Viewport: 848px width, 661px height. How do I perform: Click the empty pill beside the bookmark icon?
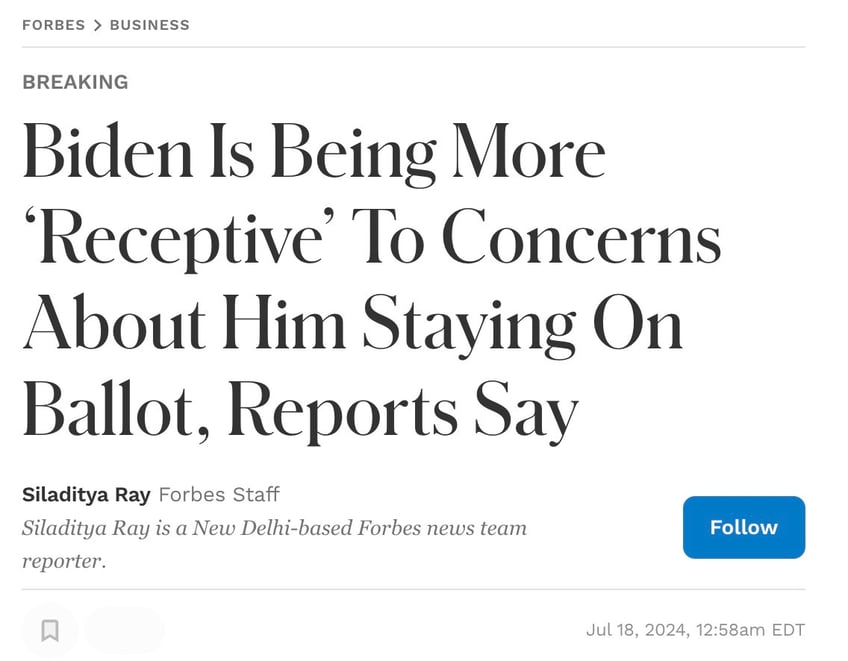124,630
